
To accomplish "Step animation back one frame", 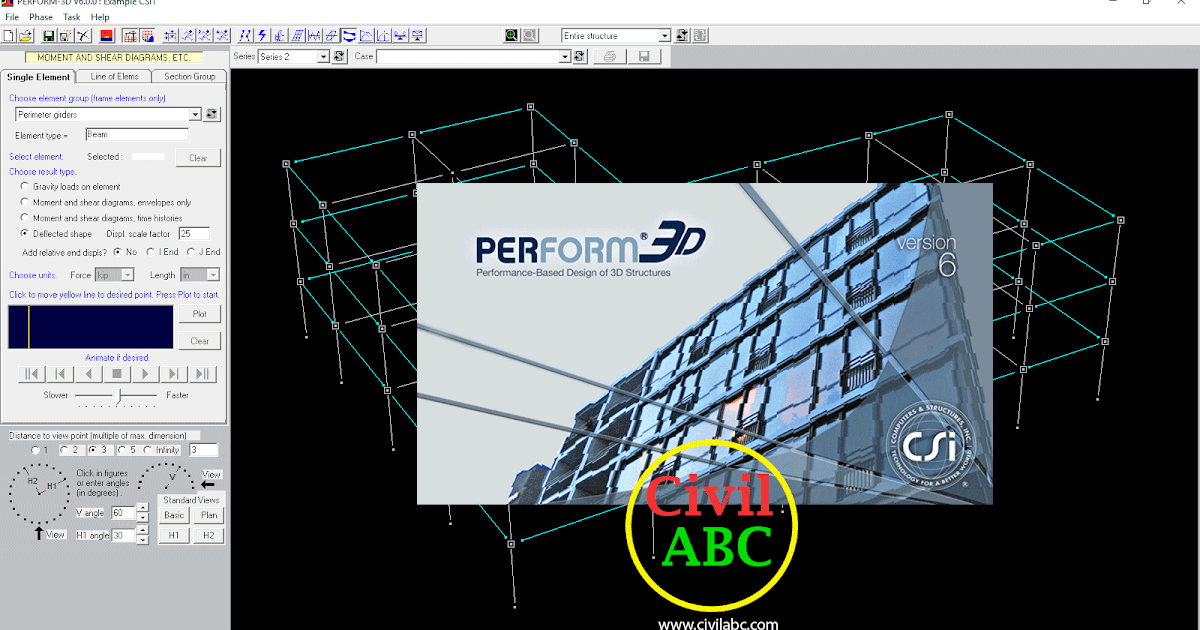I will point(60,374).
